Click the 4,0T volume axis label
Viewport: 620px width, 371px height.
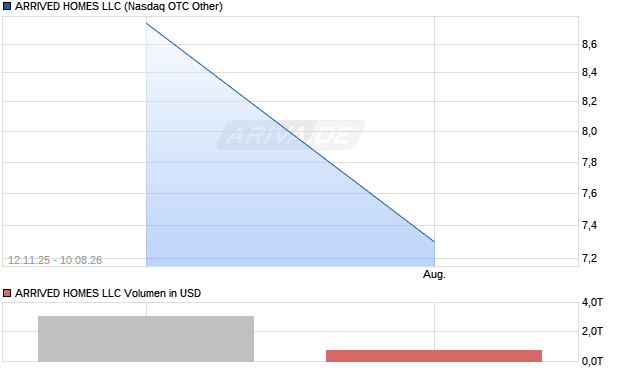click(x=592, y=303)
